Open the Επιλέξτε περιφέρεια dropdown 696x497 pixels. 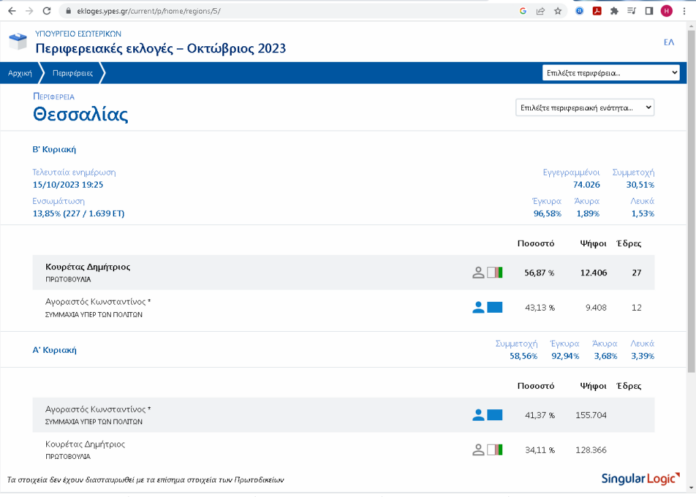[611, 73]
